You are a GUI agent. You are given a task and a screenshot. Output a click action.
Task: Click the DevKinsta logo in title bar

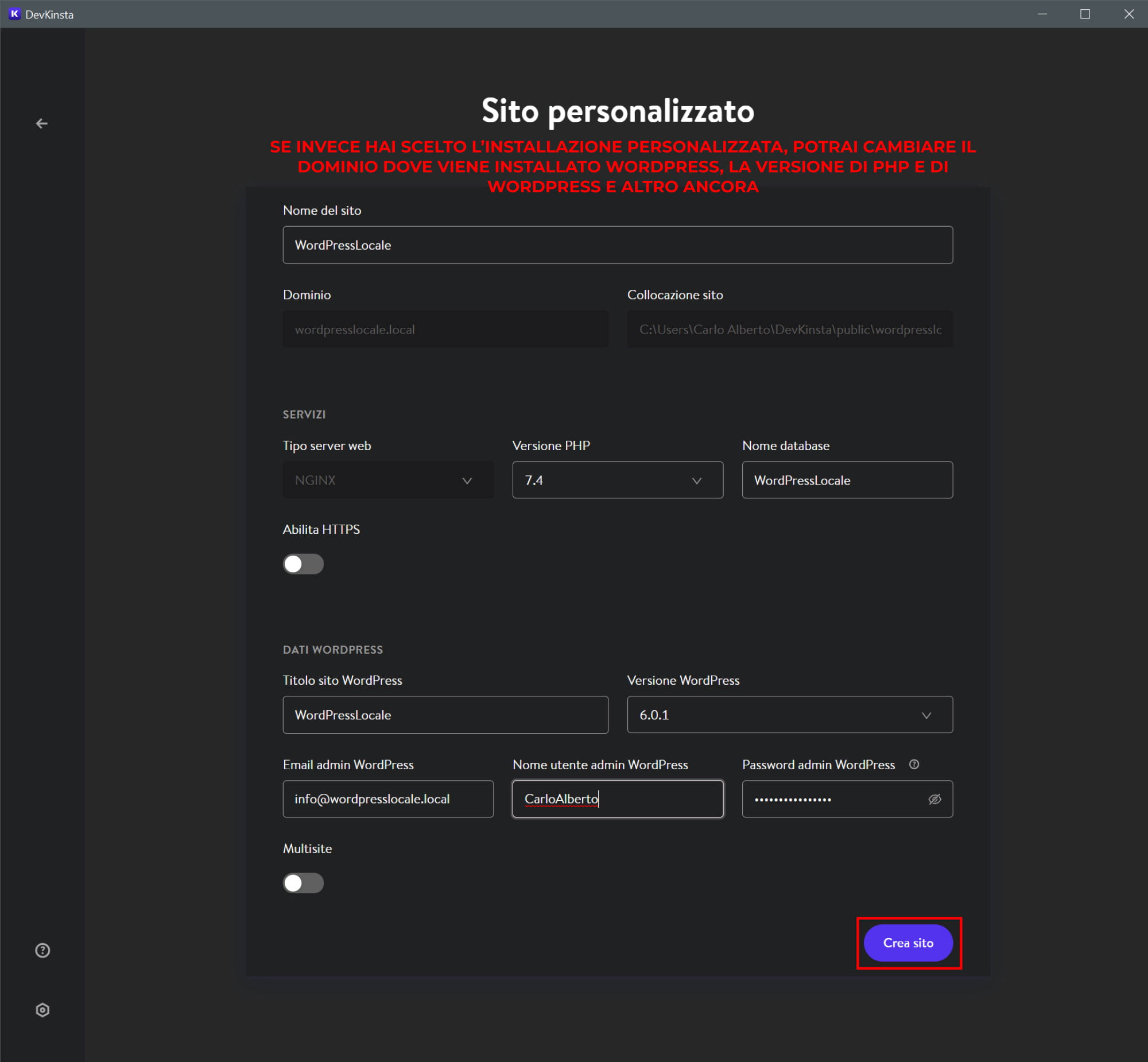tap(14, 14)
